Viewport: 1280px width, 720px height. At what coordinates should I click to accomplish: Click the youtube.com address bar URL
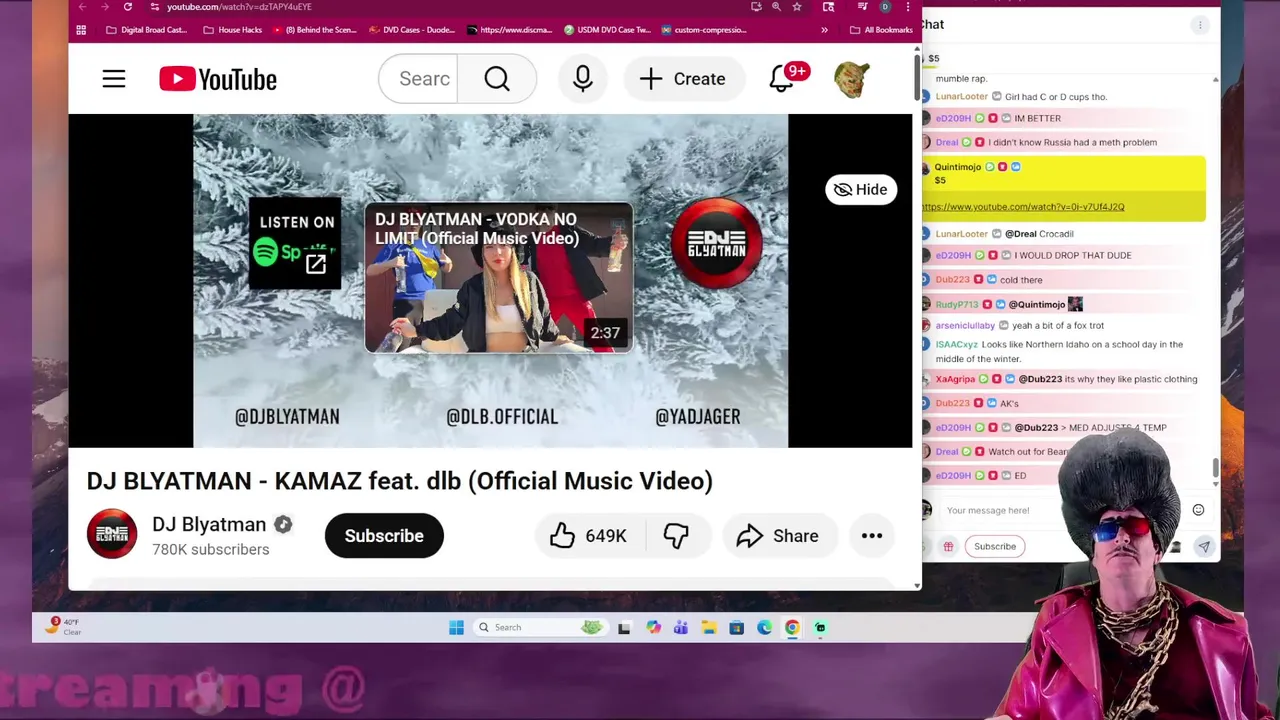coord(239,7)
